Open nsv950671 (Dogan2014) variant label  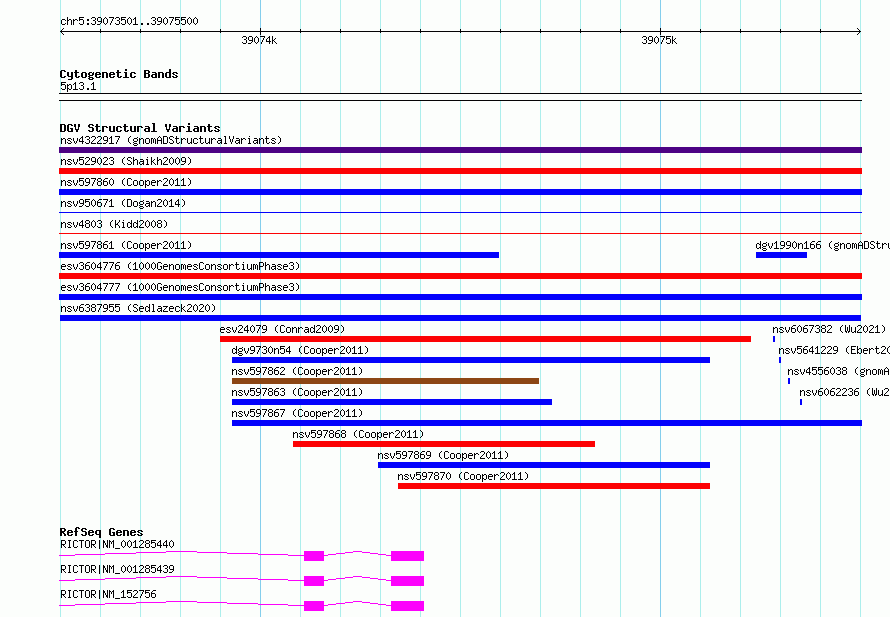pyautogui.click(x=123, y=203)
